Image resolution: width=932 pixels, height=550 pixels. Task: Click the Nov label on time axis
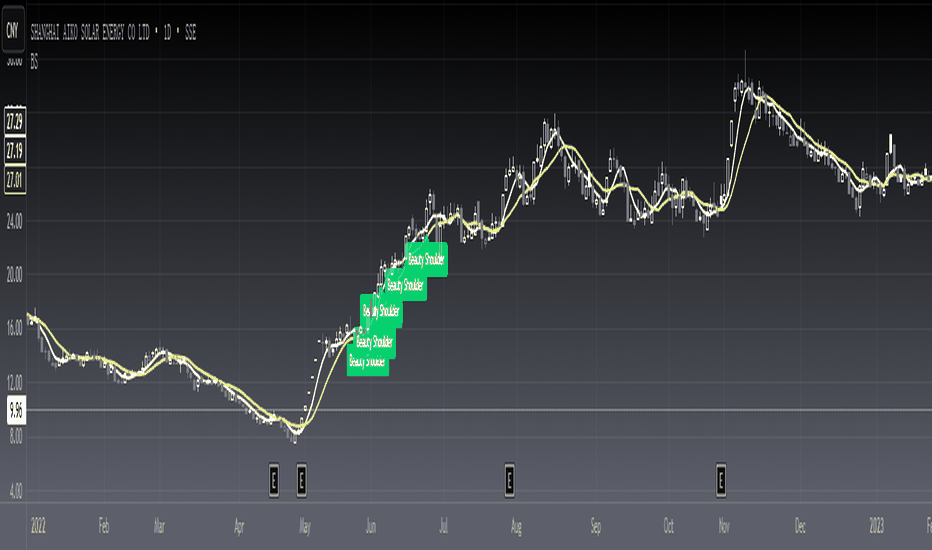coord(724,526)
